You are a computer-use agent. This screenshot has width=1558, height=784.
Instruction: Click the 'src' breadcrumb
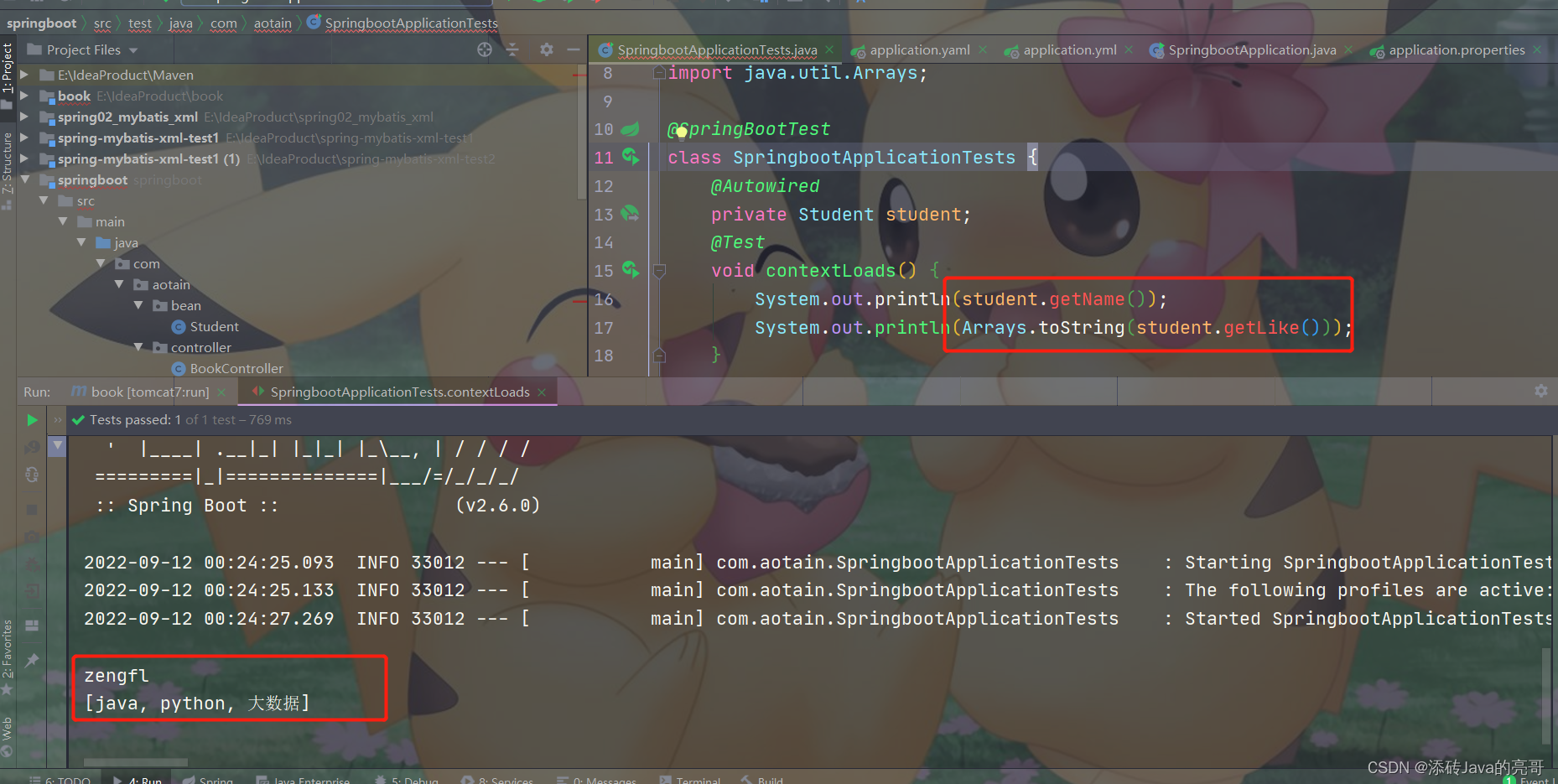tap(102, 23)
